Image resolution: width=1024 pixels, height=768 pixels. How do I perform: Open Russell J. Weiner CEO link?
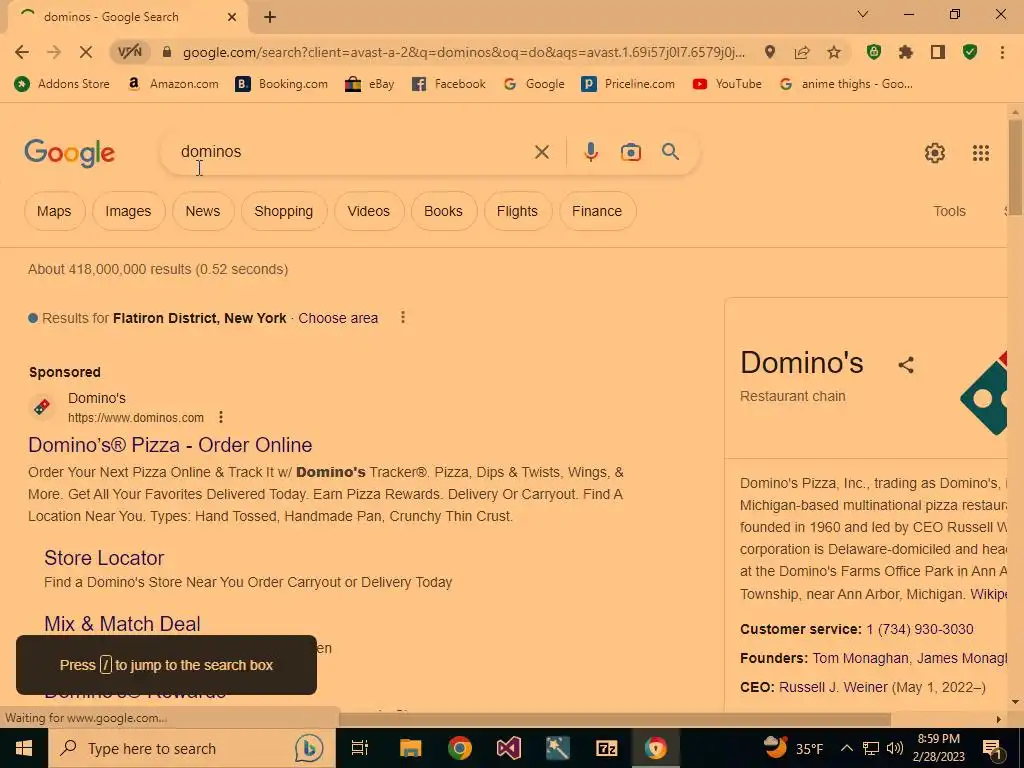point(833,687)
